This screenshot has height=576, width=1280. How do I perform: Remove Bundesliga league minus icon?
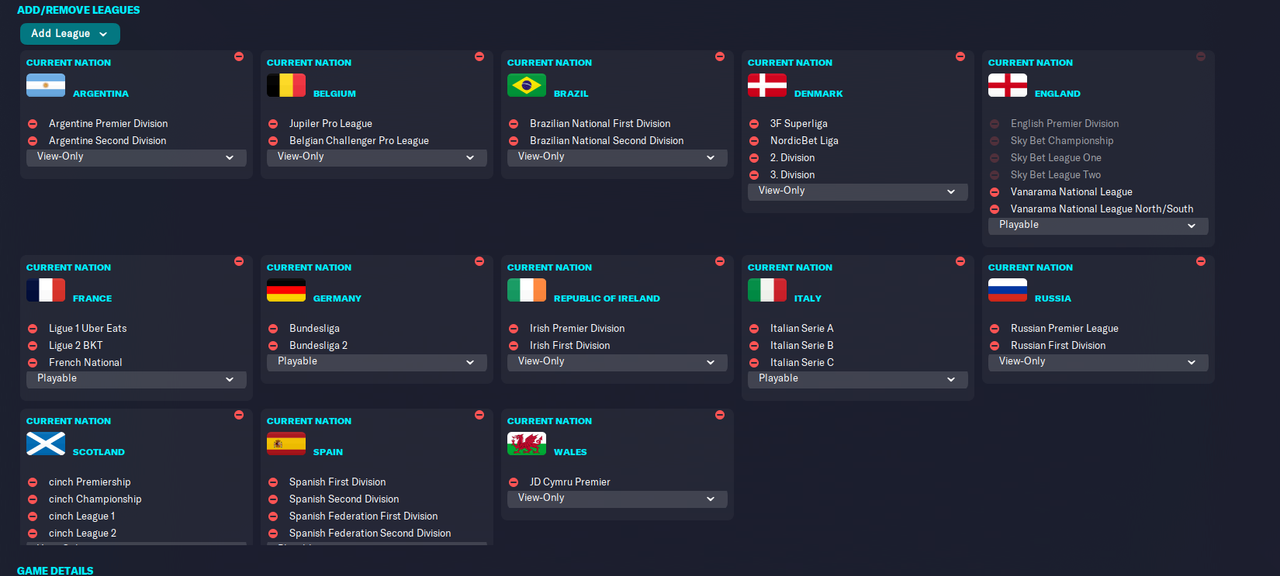(273, 329)
